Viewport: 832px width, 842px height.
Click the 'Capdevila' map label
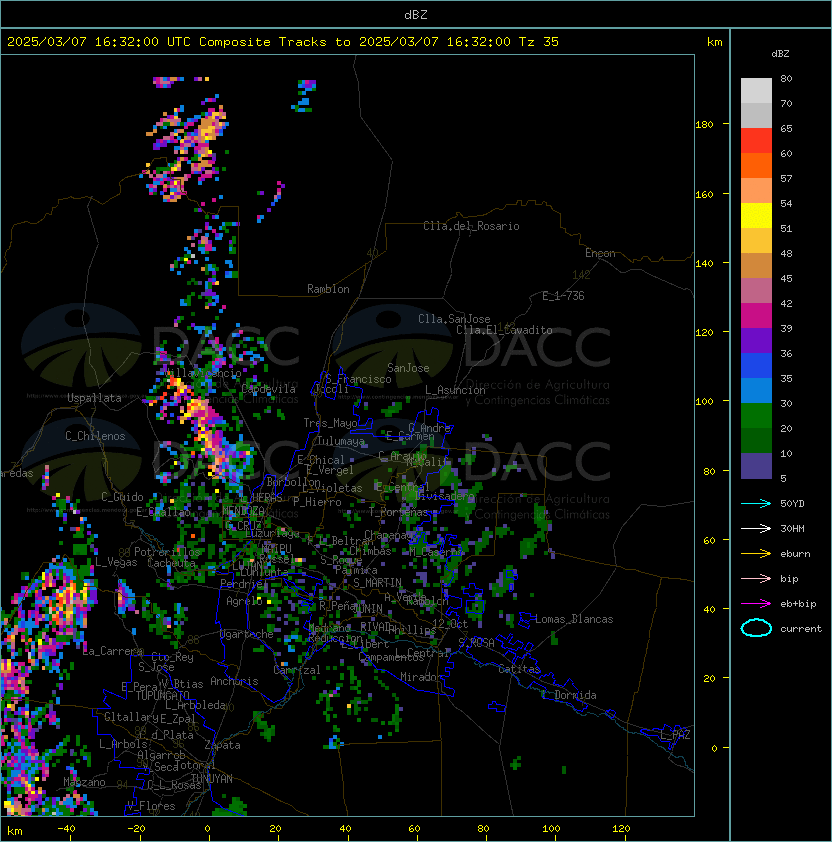pos(269,389)
